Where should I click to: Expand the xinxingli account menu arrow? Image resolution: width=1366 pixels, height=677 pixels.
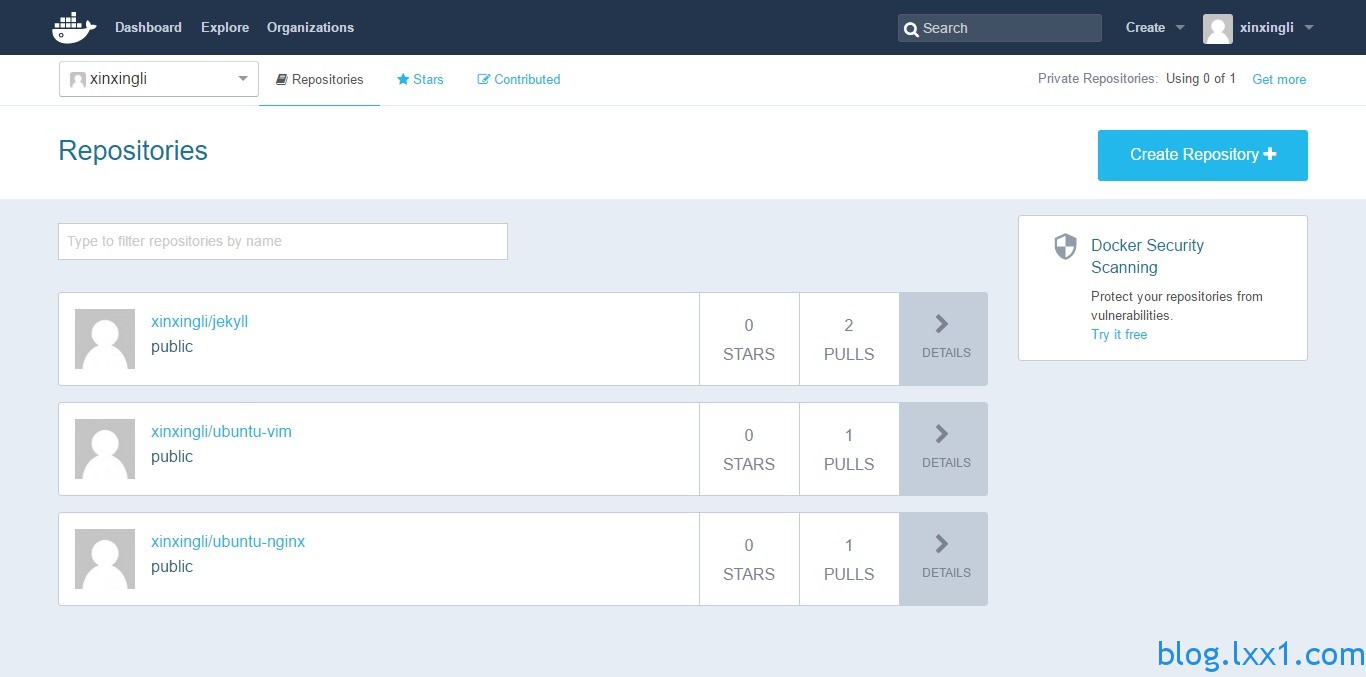tap(1309, 28)
